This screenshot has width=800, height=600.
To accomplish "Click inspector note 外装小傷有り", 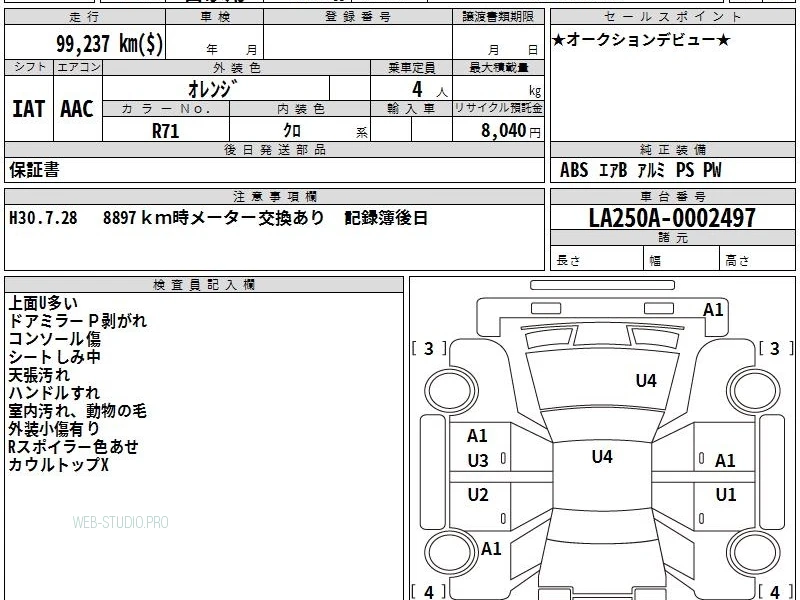I will [54, 429].
